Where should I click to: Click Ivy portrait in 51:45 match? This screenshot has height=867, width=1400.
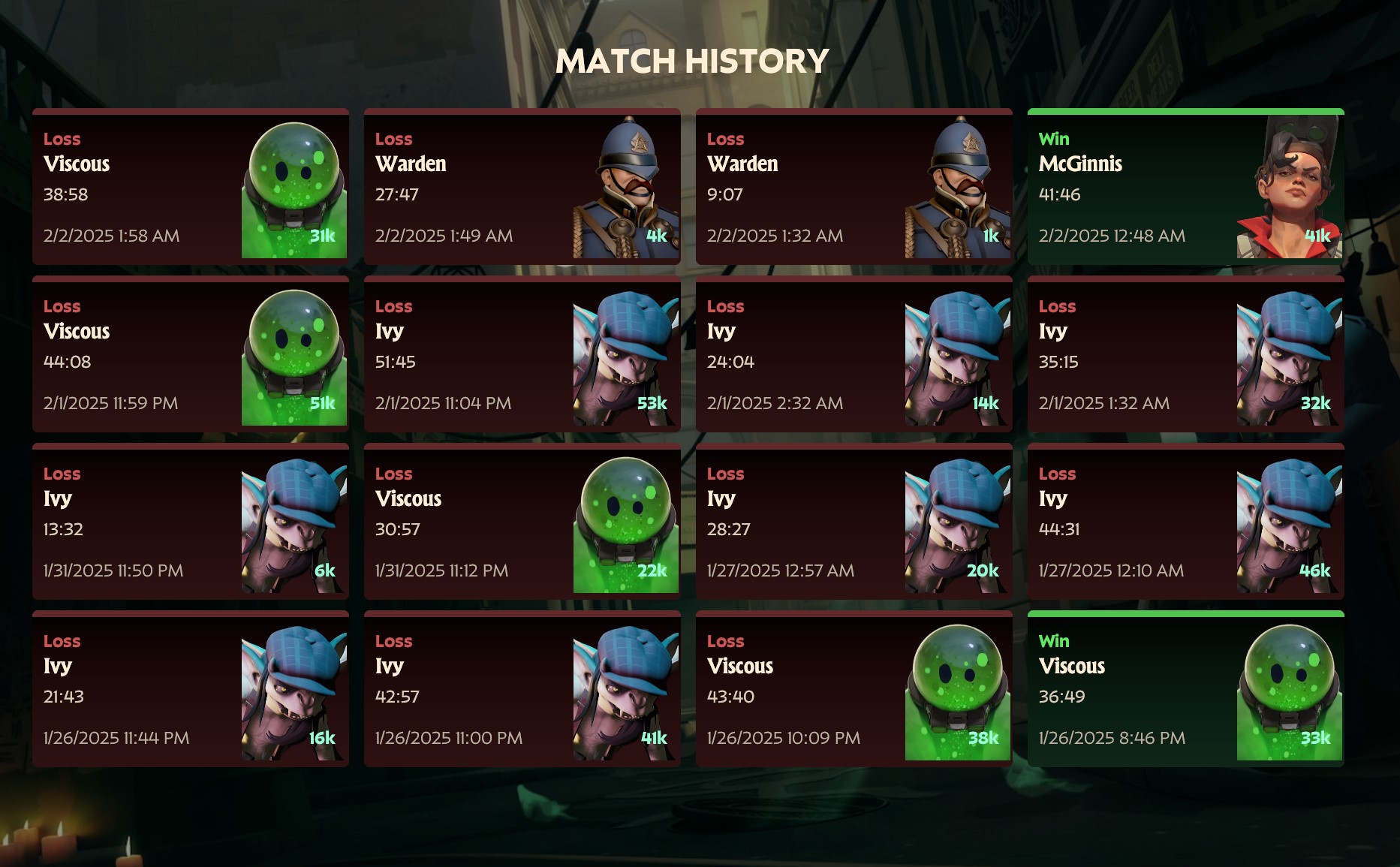pos(626,357)
